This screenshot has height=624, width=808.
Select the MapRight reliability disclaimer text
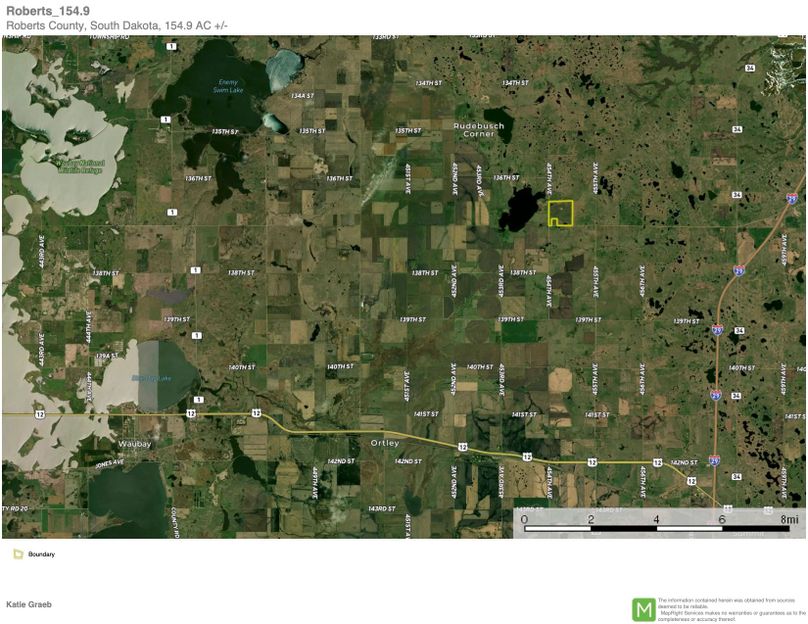click(732, 610)
